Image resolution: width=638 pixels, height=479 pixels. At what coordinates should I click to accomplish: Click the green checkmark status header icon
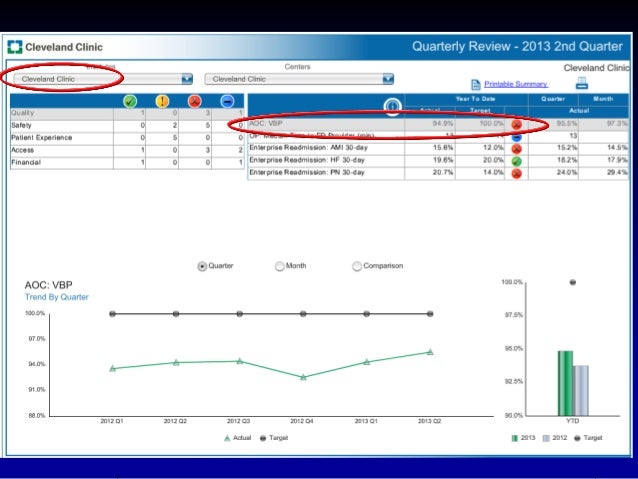pyautogui.click(x=130, y=101)
